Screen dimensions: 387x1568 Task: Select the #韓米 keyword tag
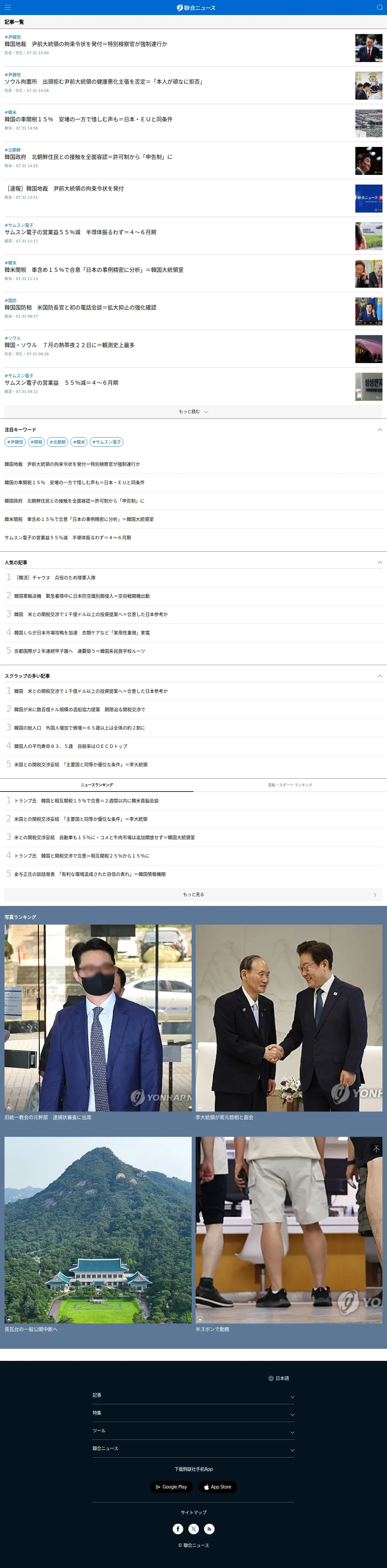click(79, 442)
